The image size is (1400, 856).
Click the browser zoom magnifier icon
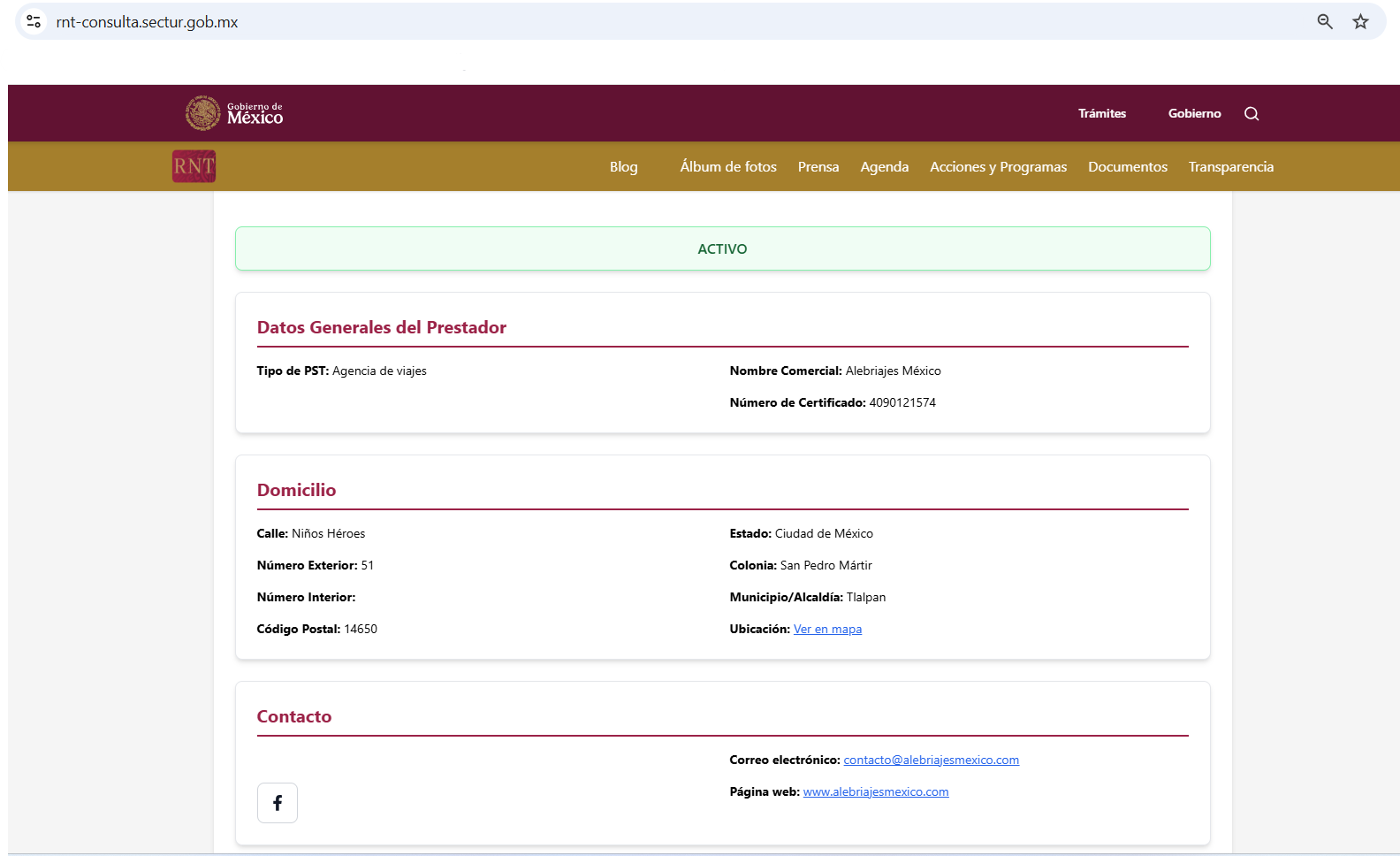(1324, 22)
